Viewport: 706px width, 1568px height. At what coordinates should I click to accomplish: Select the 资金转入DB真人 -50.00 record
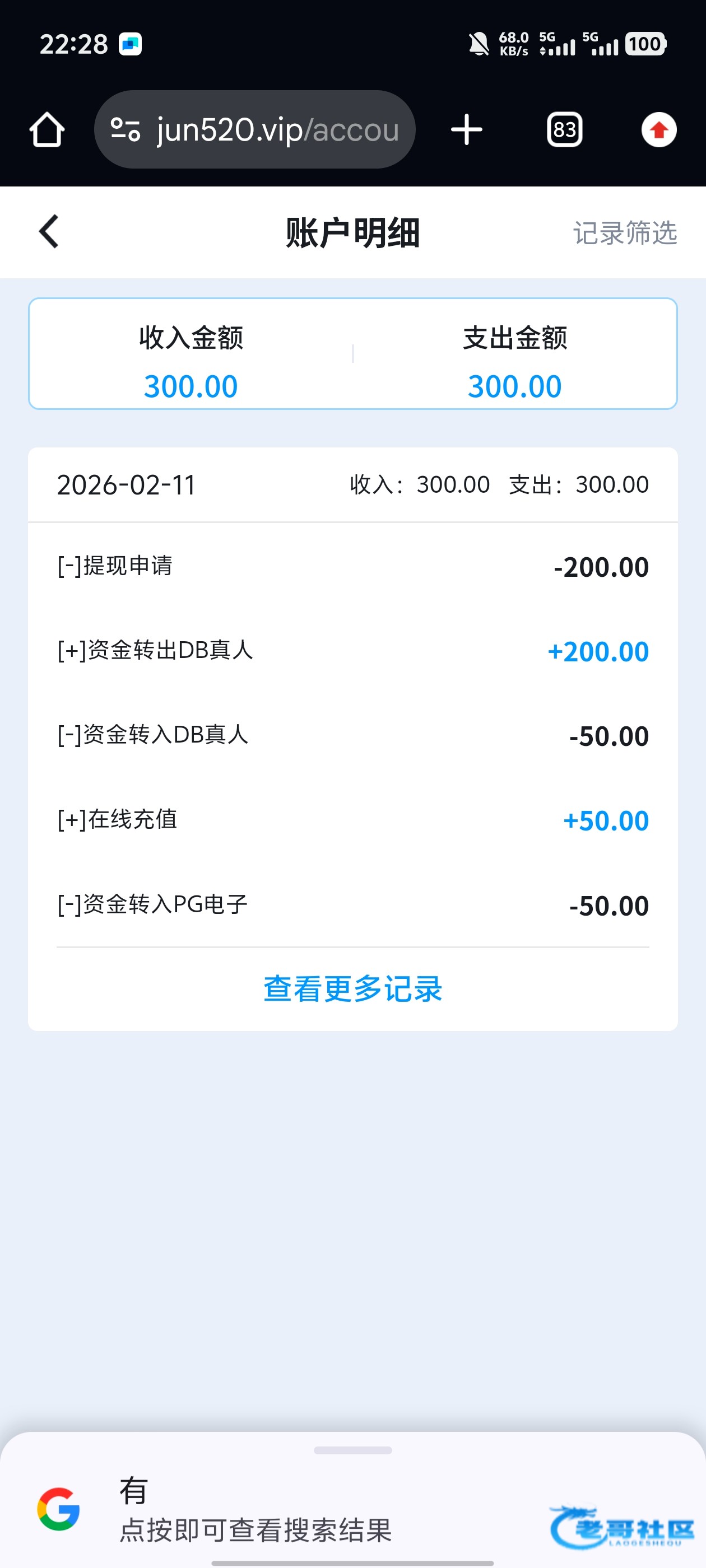(x=352, y=735)
